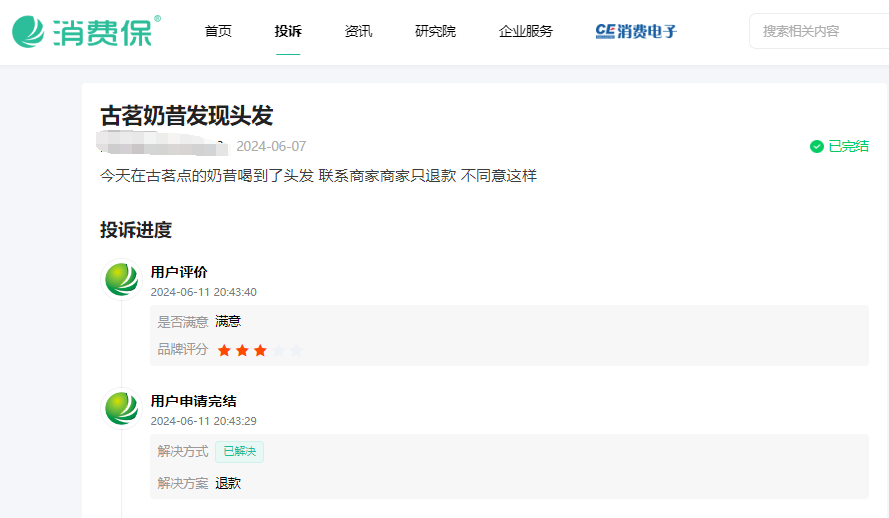The width and height of the screenshot is (889, 518).
Task: Open 企业服务 menu
Action: (x=526, y=31)
